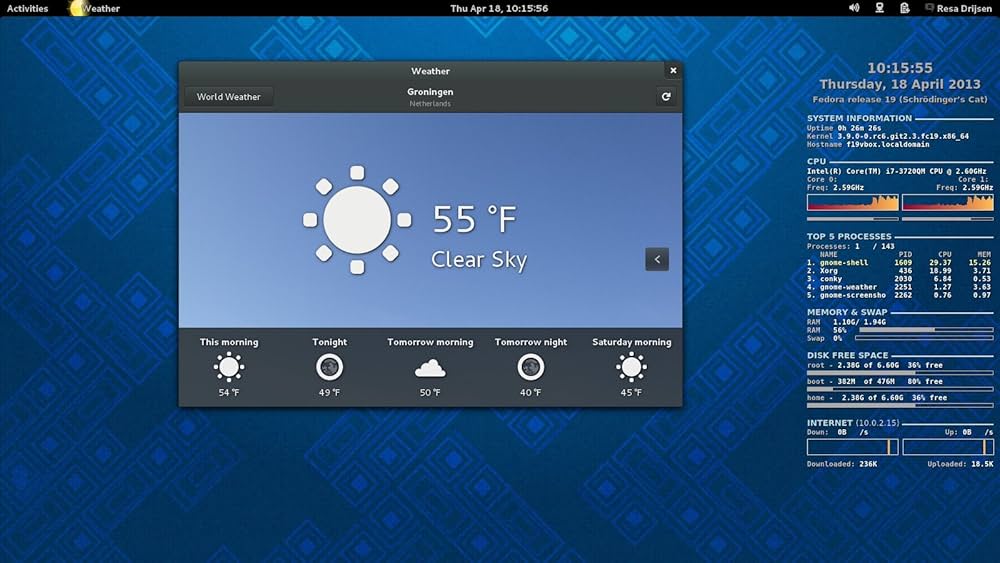The height and width of the screenshot is (563, 1000).
Task: Click the Clear Sky condition text
Action: (x=480, y=260)
